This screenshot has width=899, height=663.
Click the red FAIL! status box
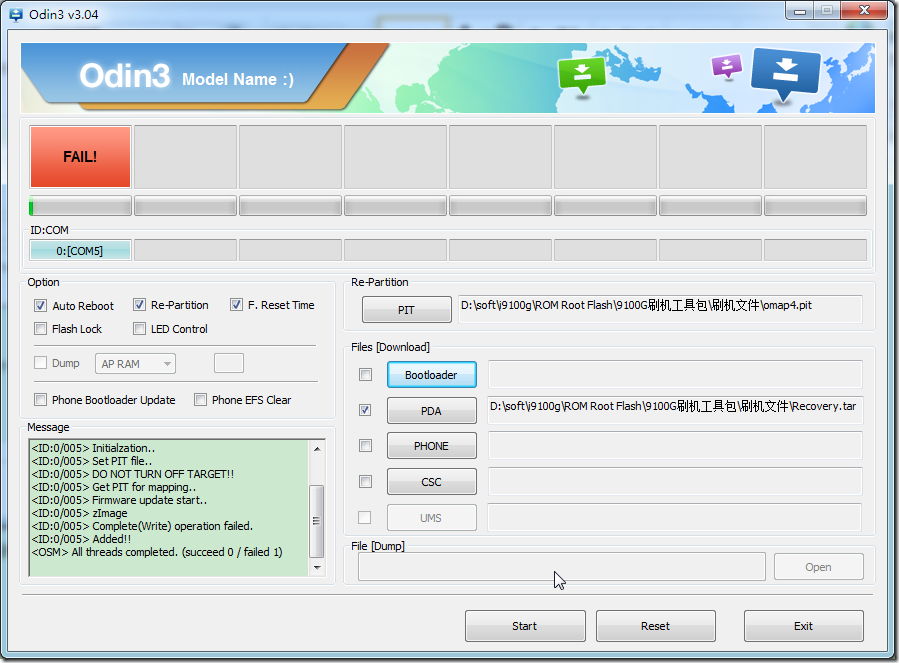pyautogui.click(x=80, y=157)
